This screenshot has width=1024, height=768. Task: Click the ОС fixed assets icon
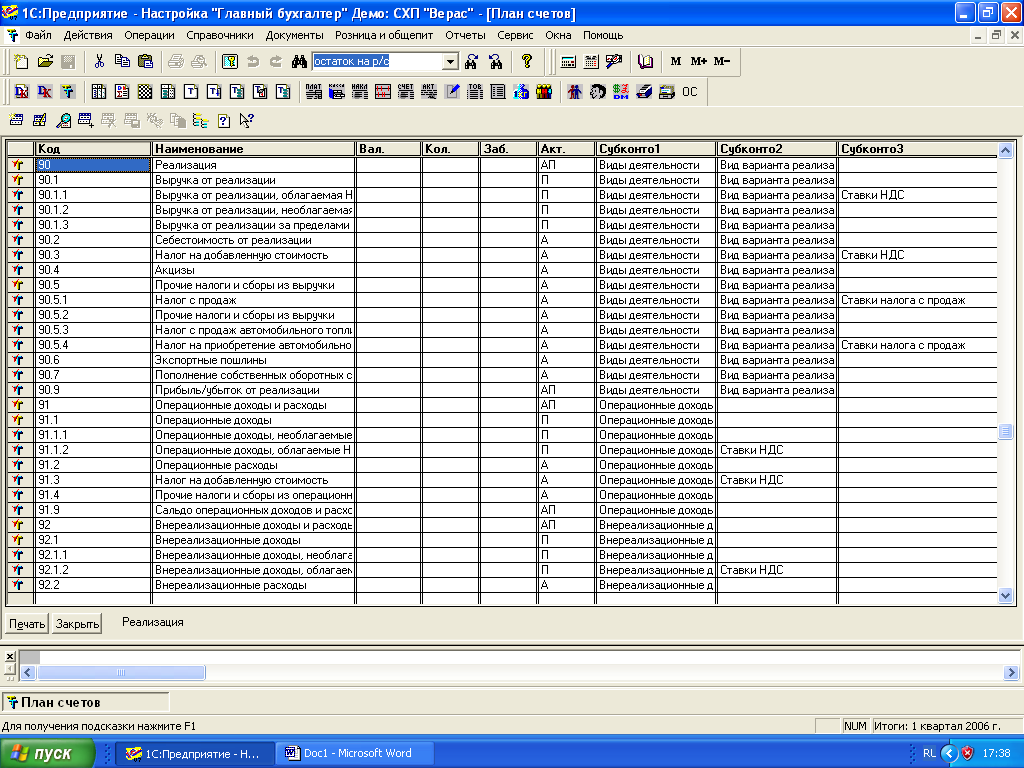pos(690,92)
